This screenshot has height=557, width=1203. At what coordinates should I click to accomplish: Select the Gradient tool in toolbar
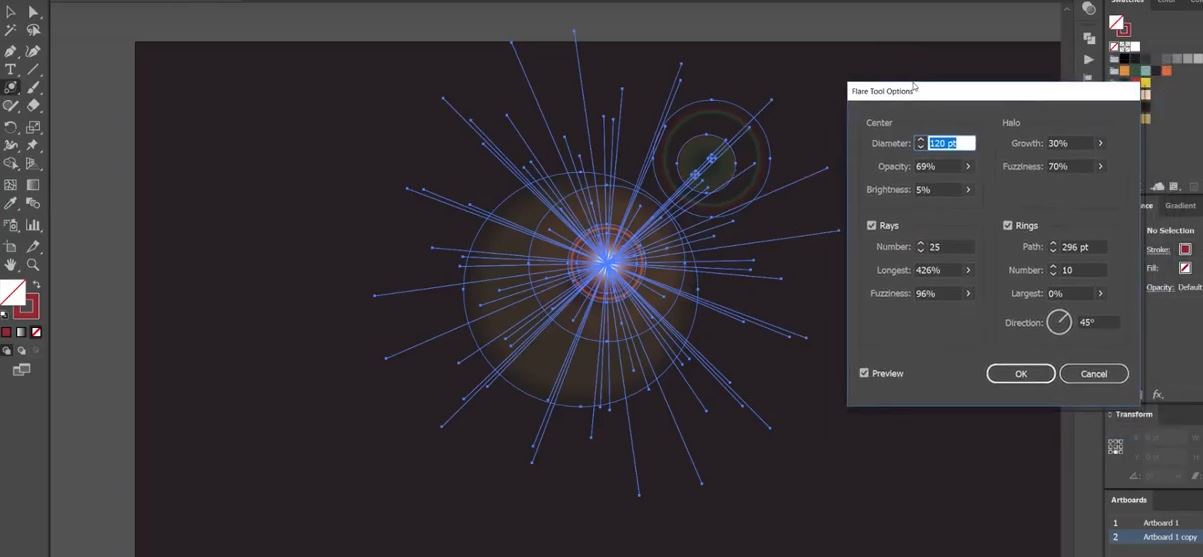pos(33,185)
